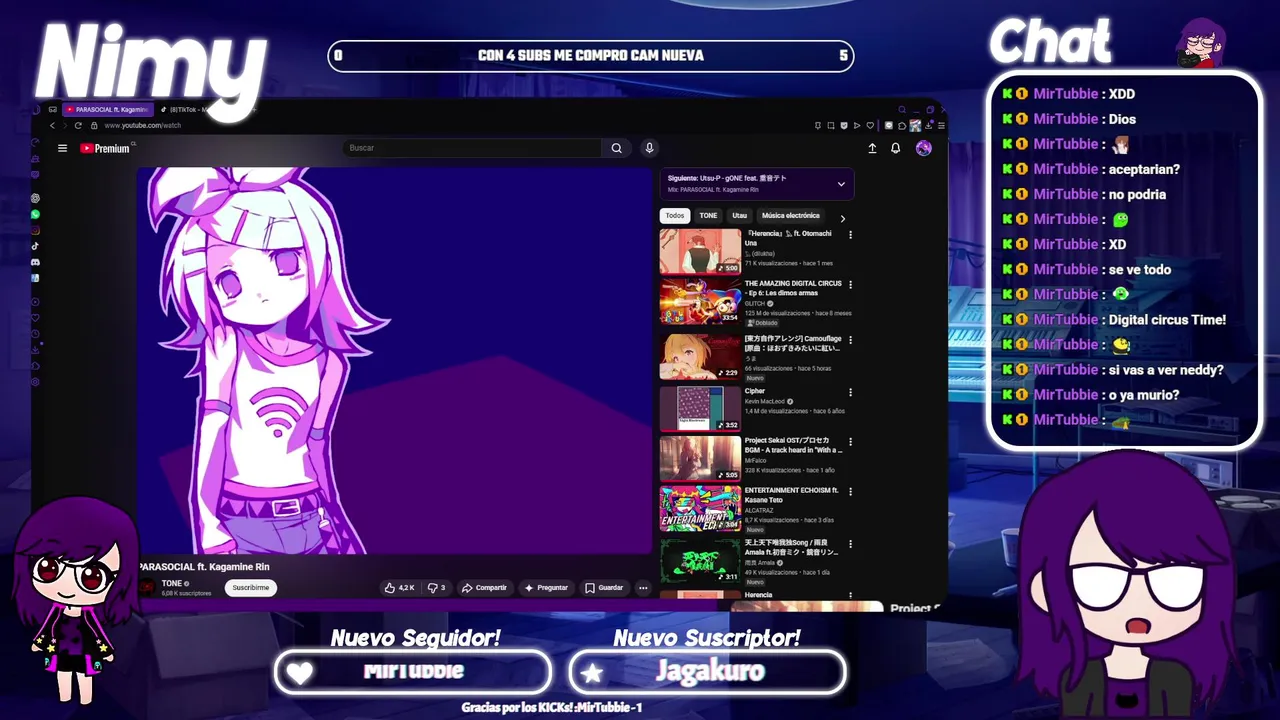Open options for Cipher video
Image resolution: width=1280 pixels, height=720 pixels.
point(851,393)
